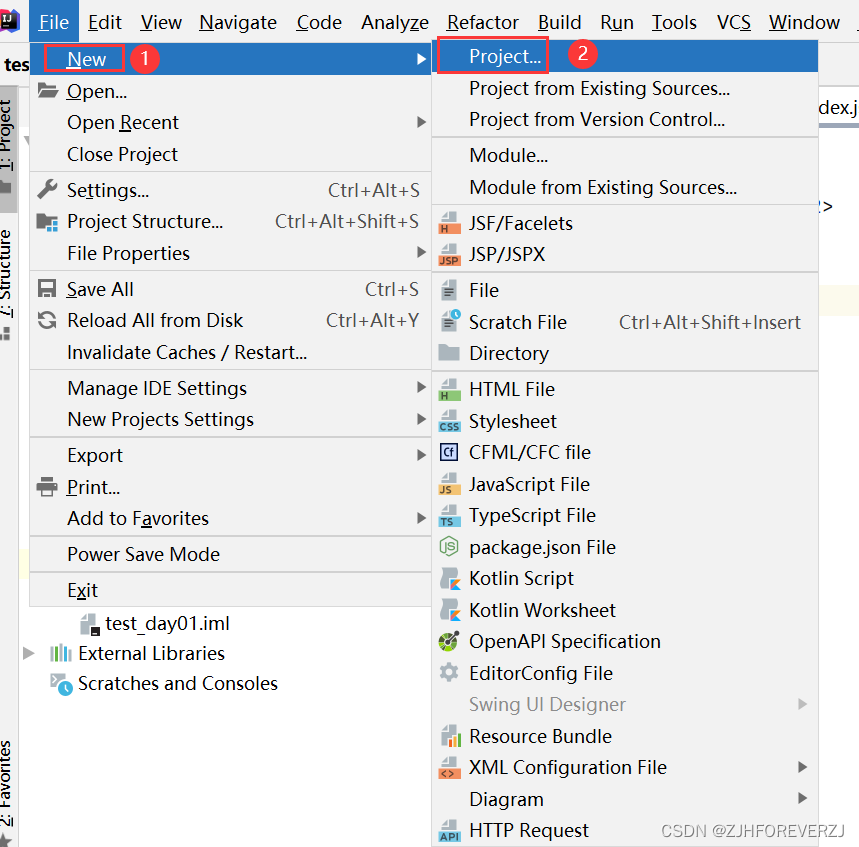Viewport: 859px width, 847px height.
Task: Expand the Export submenu arrow
Action: click(x=421, y=455)
